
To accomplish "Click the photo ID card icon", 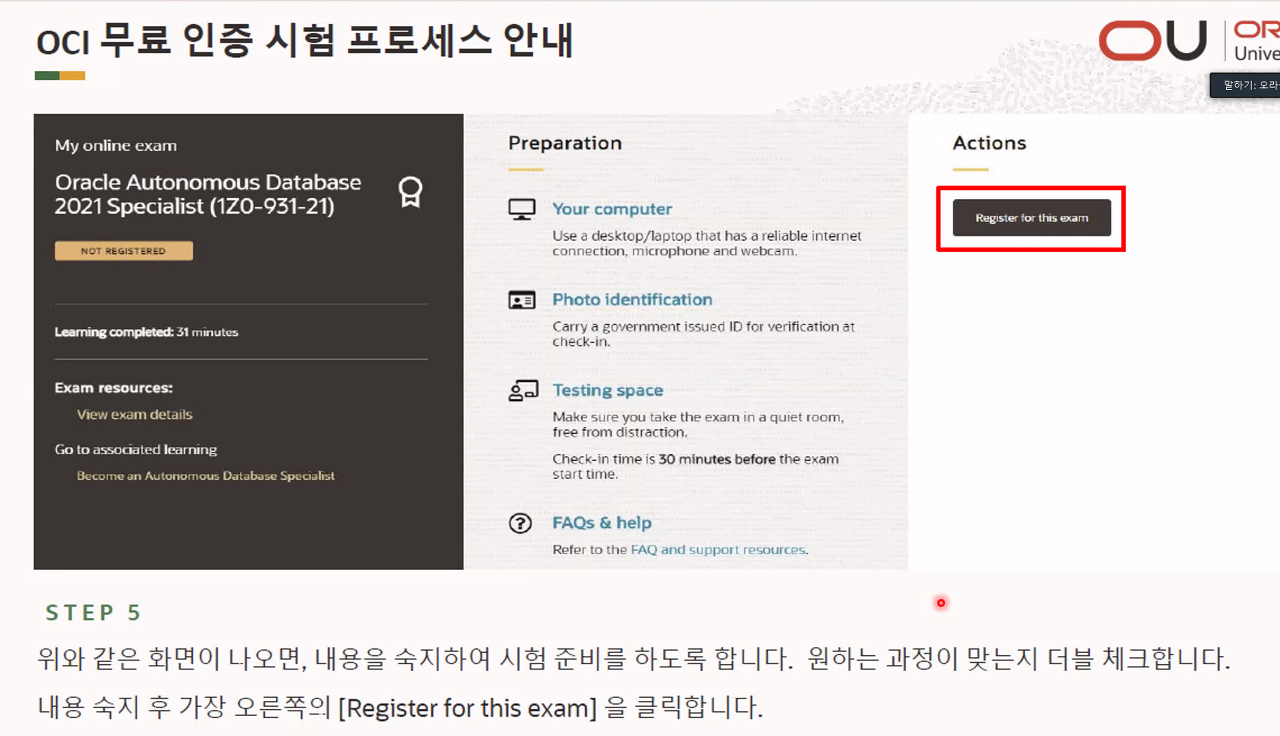I will (x=521, y=300).
